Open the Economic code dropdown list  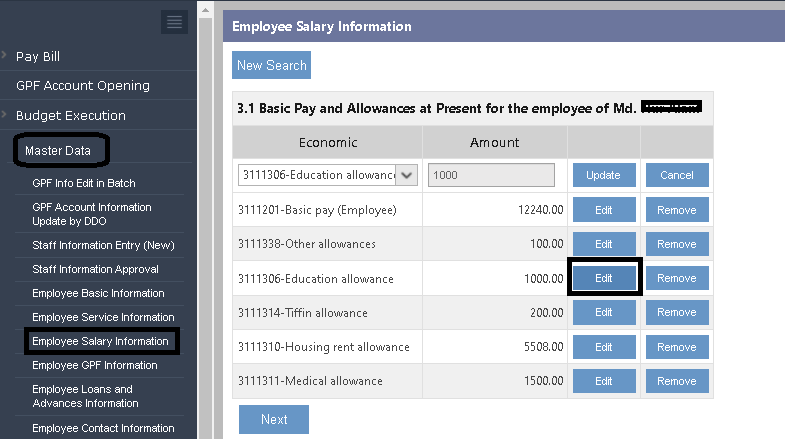(x=406, y=175)
